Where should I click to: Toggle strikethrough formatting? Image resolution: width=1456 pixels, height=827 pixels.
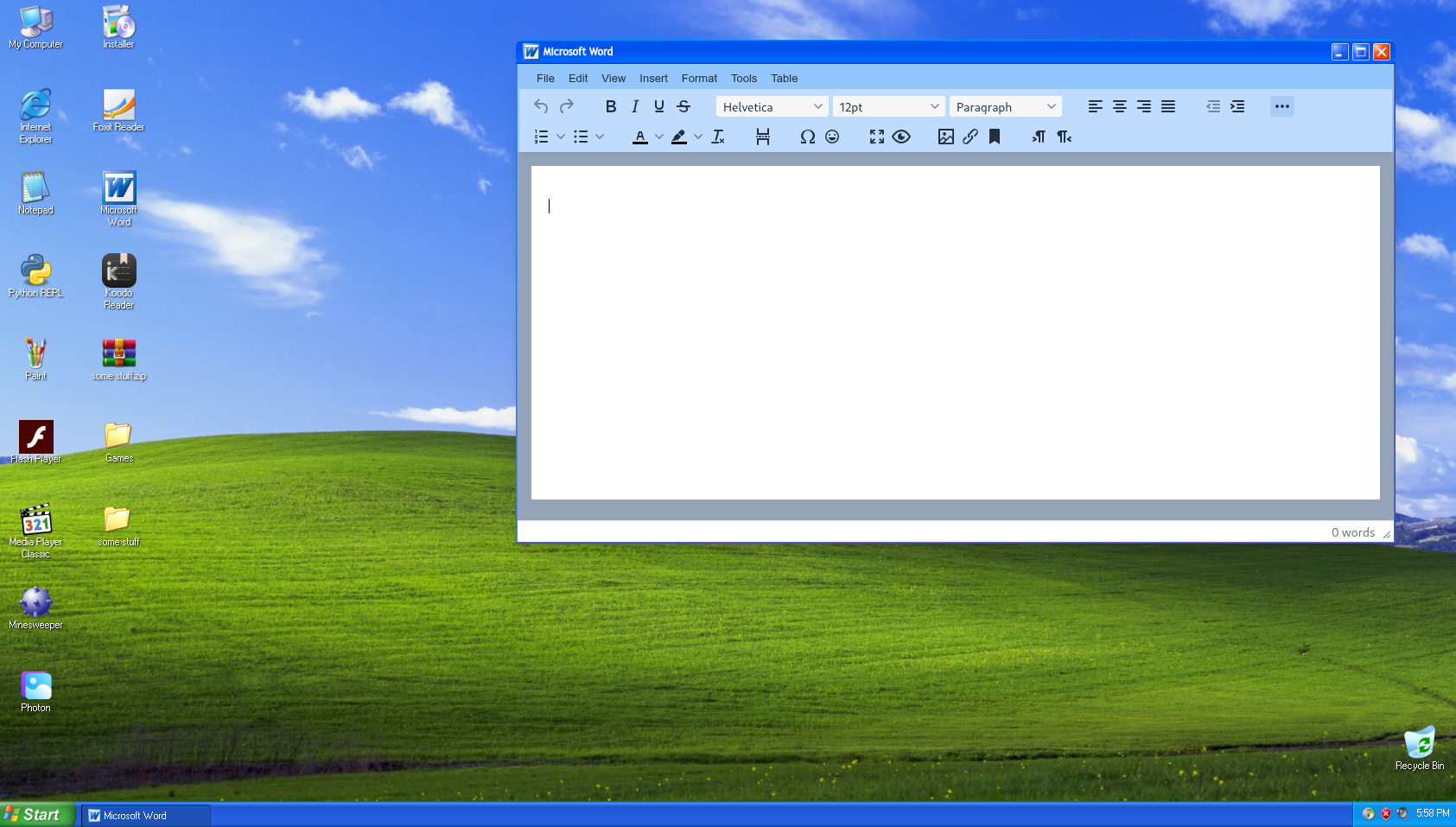683,106
